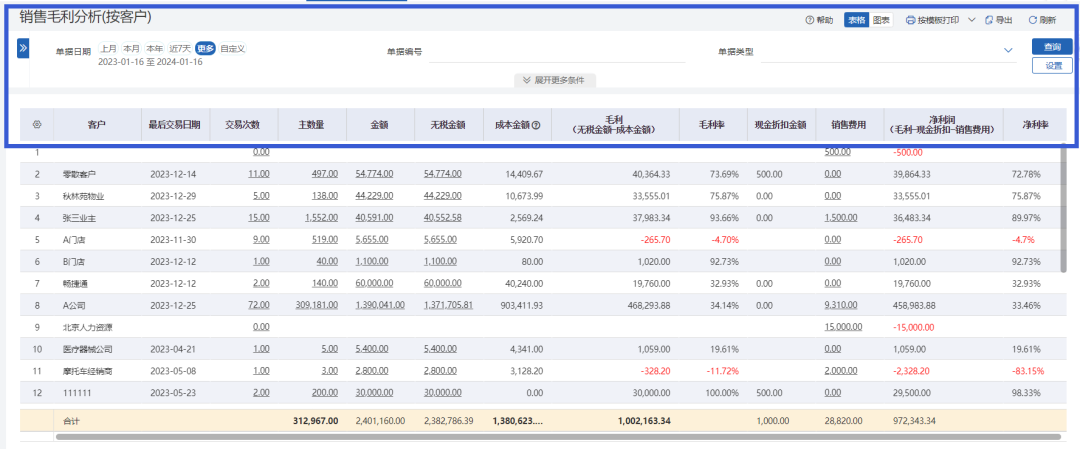Click the 设置 button
1080x449 pixels.
1052,66
